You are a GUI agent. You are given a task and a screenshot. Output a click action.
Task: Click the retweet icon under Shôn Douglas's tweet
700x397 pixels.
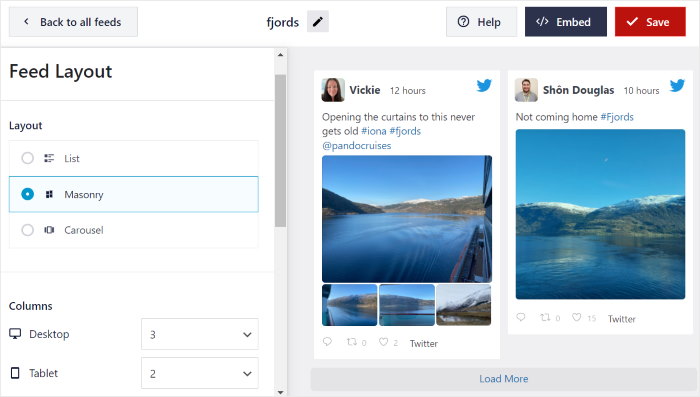pyautogui.click(x=545, y=318)
